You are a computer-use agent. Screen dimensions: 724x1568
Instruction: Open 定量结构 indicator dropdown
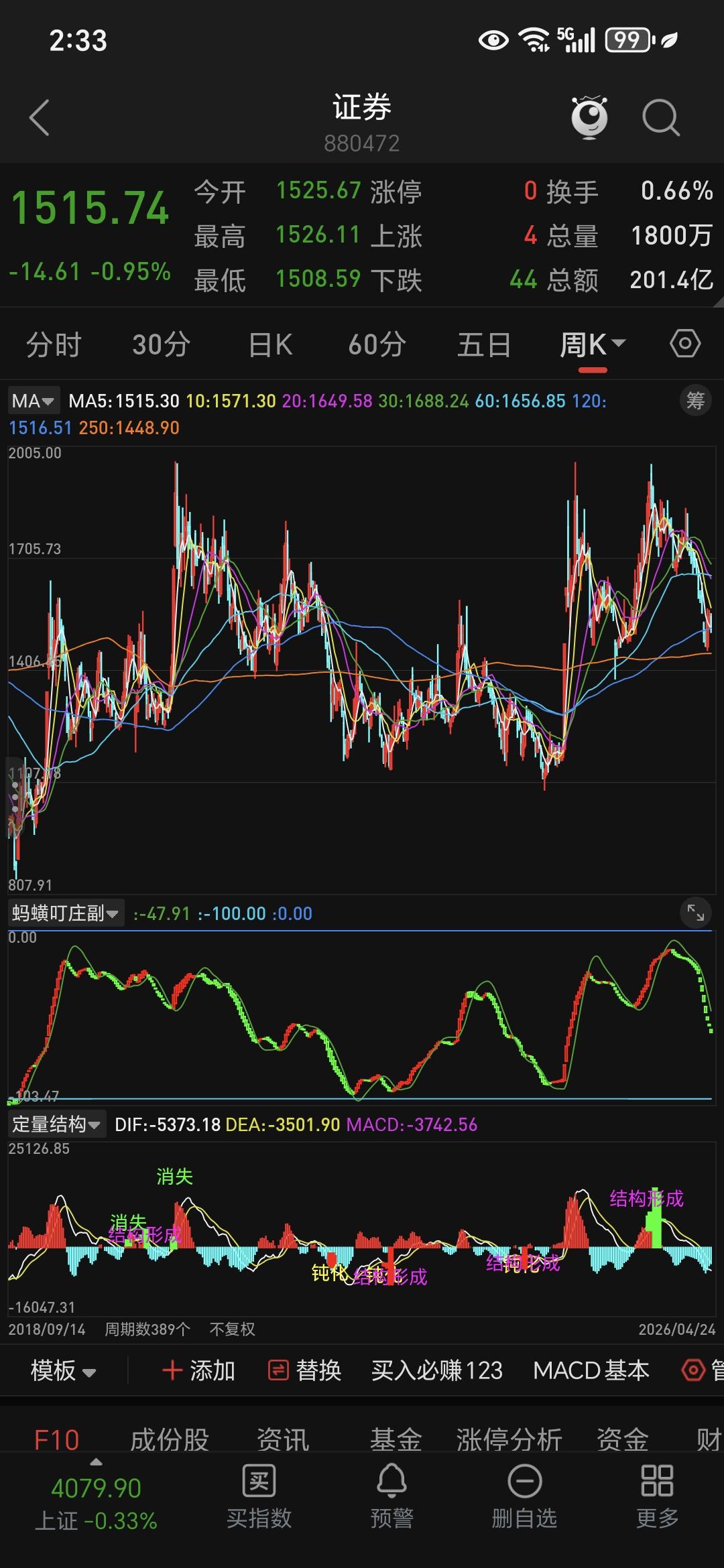57,1124
